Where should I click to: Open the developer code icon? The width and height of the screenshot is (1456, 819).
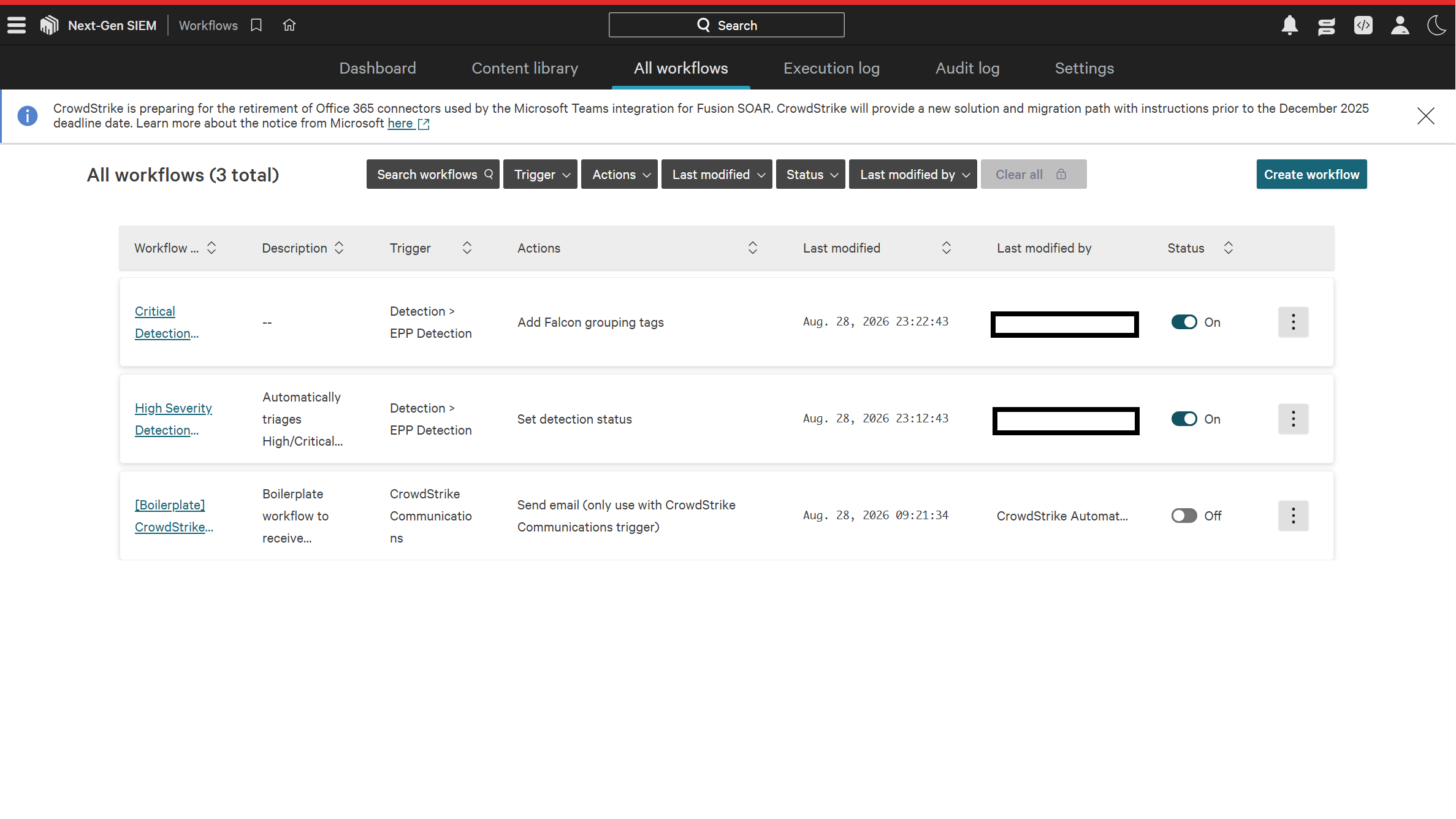click(1363, 25)
